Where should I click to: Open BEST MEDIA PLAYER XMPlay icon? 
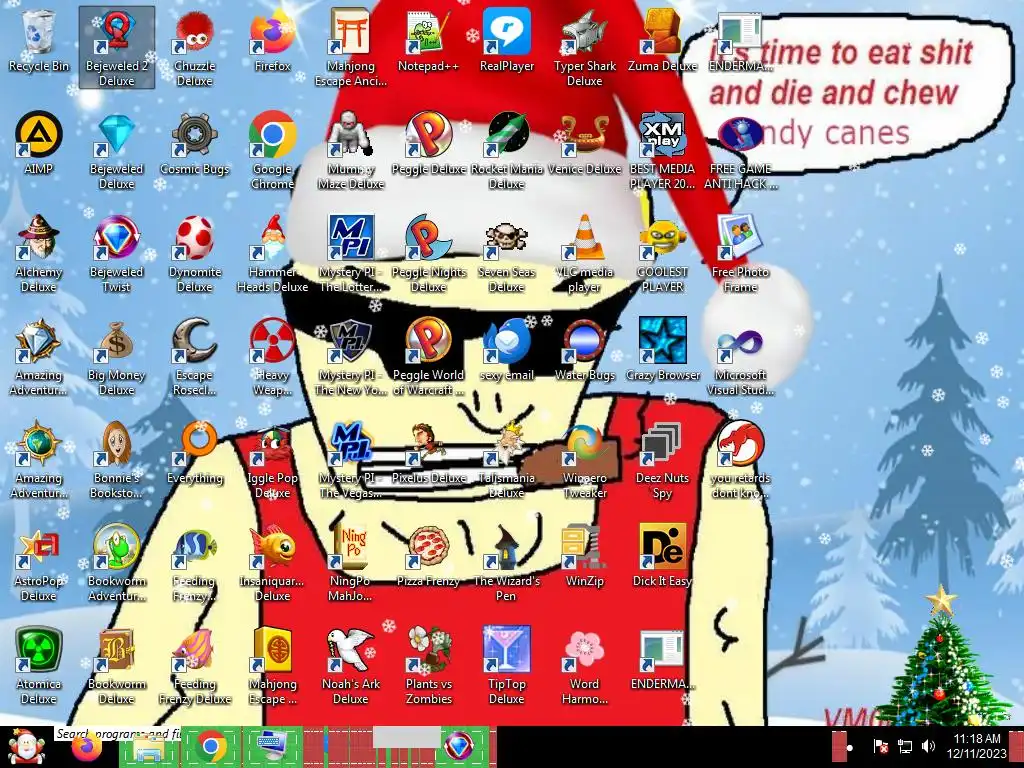tap(662, 150)
